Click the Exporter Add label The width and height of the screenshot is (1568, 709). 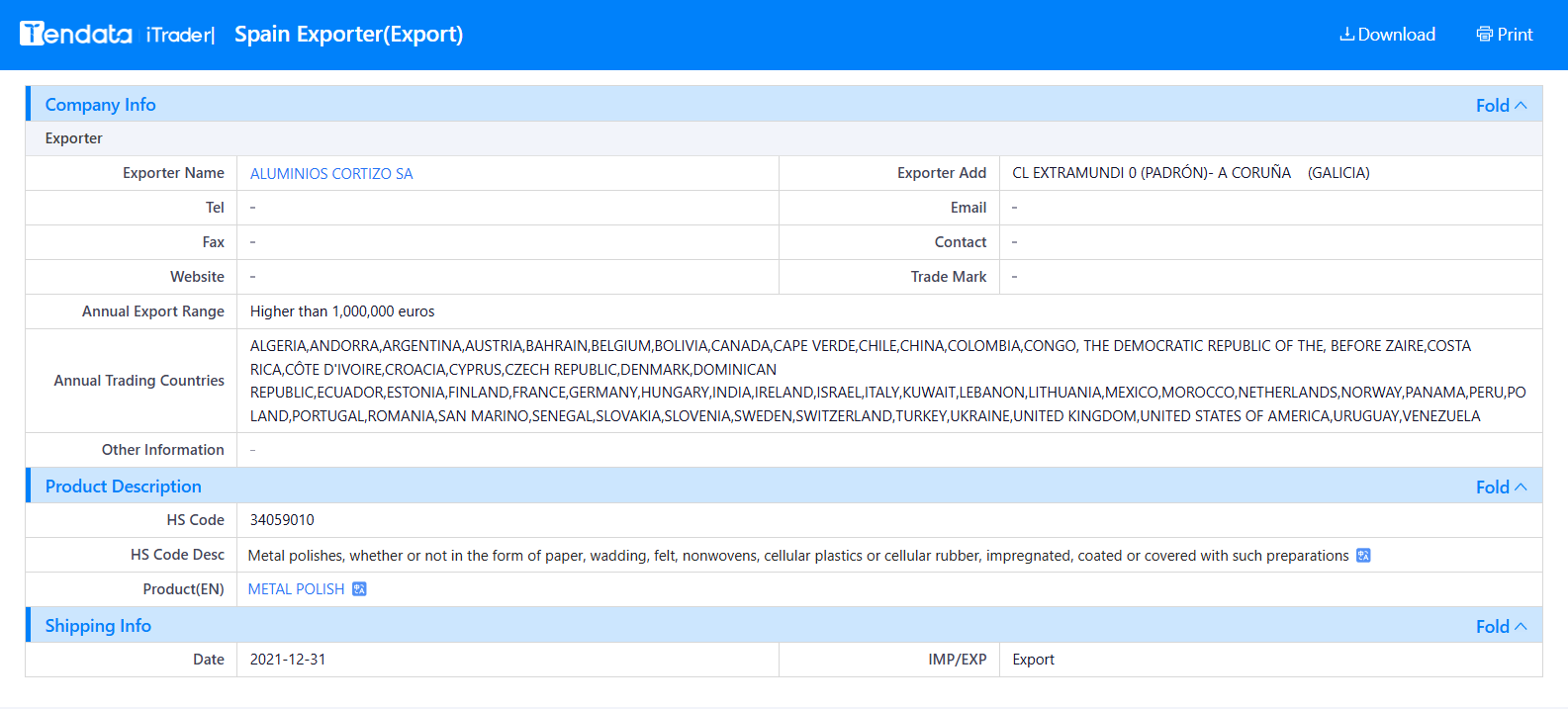(941, 173)
